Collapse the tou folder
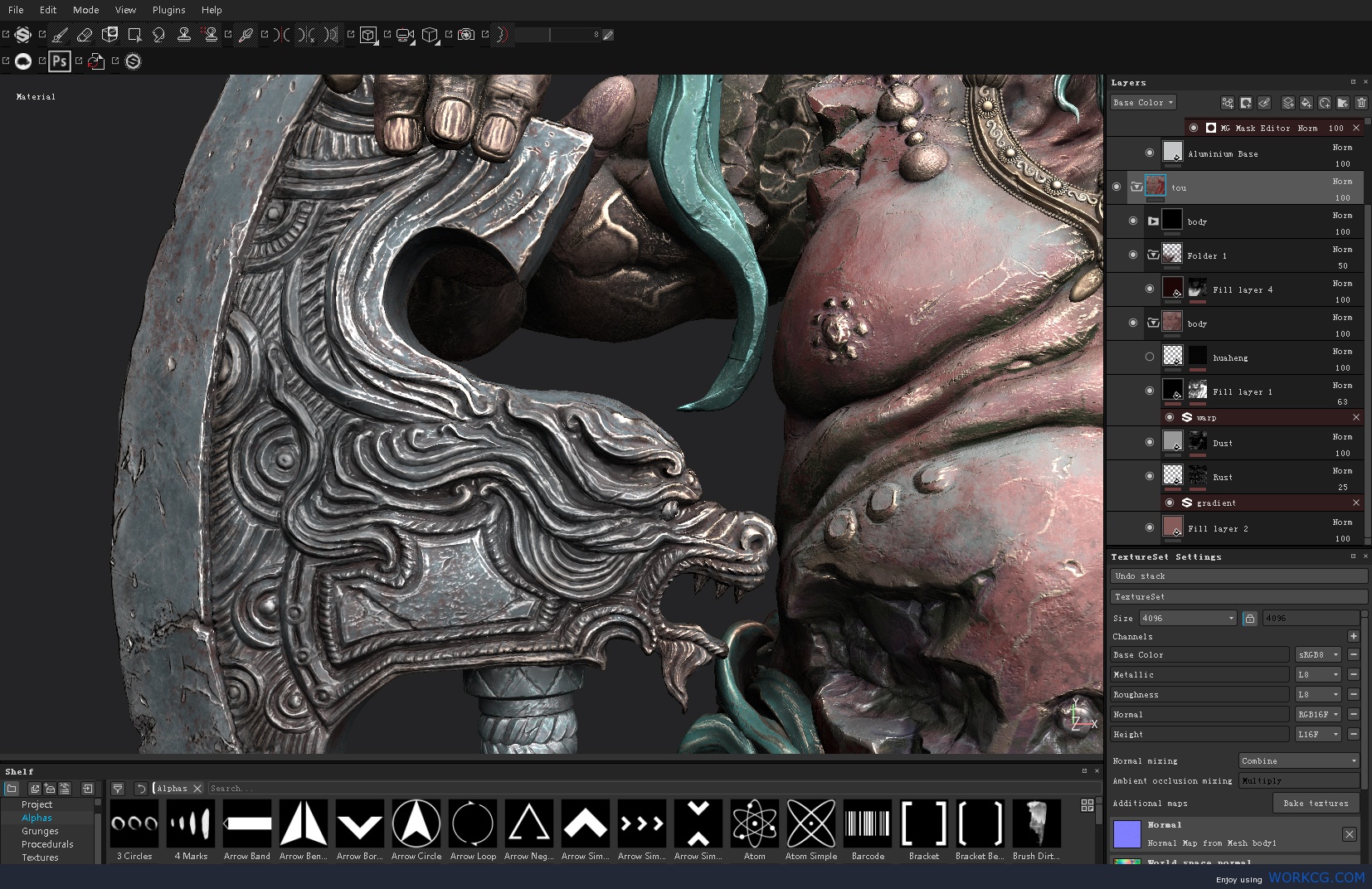Image resolution: width=1372 pixels, height=889 pixels. 1136,187
